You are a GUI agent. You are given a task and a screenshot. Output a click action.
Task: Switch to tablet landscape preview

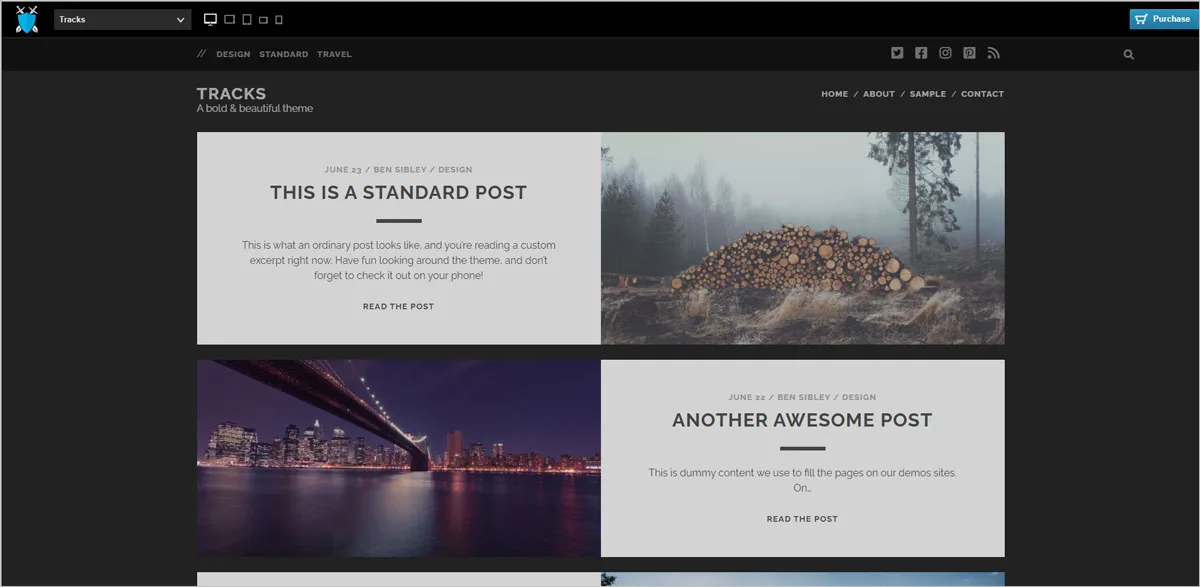click(x=229, y=19)
